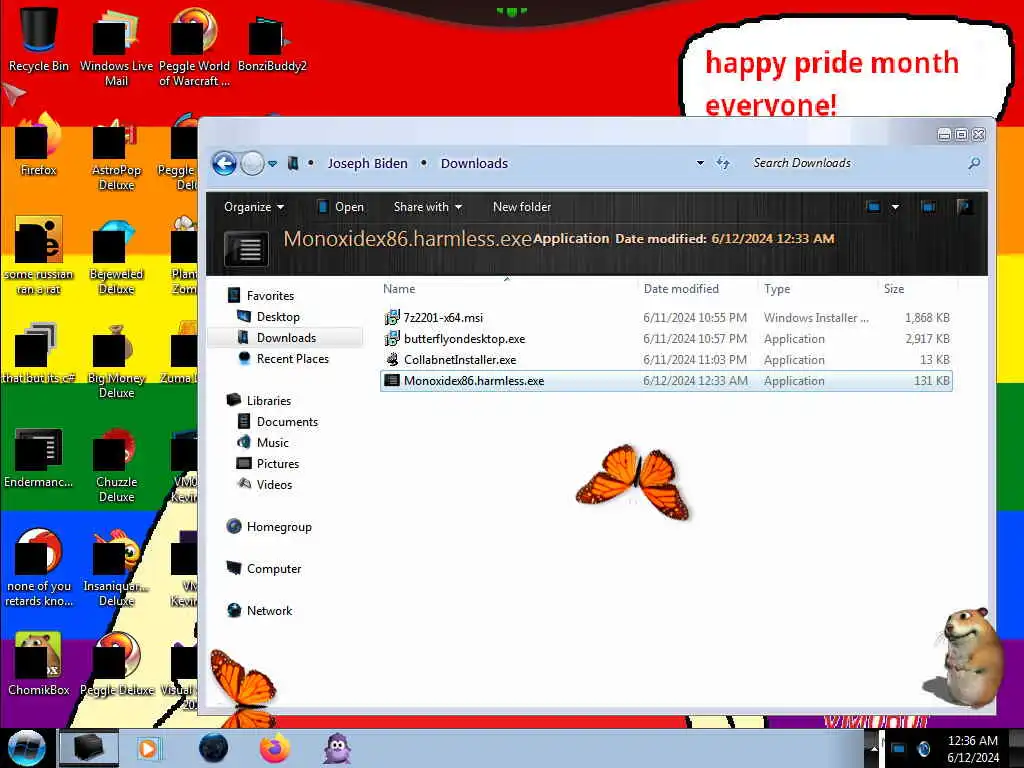Click the 7z2201-x64.msi installer icon
Viewport: 1024px width, 768px height.
pyautogui.click(x=392, y=318)
